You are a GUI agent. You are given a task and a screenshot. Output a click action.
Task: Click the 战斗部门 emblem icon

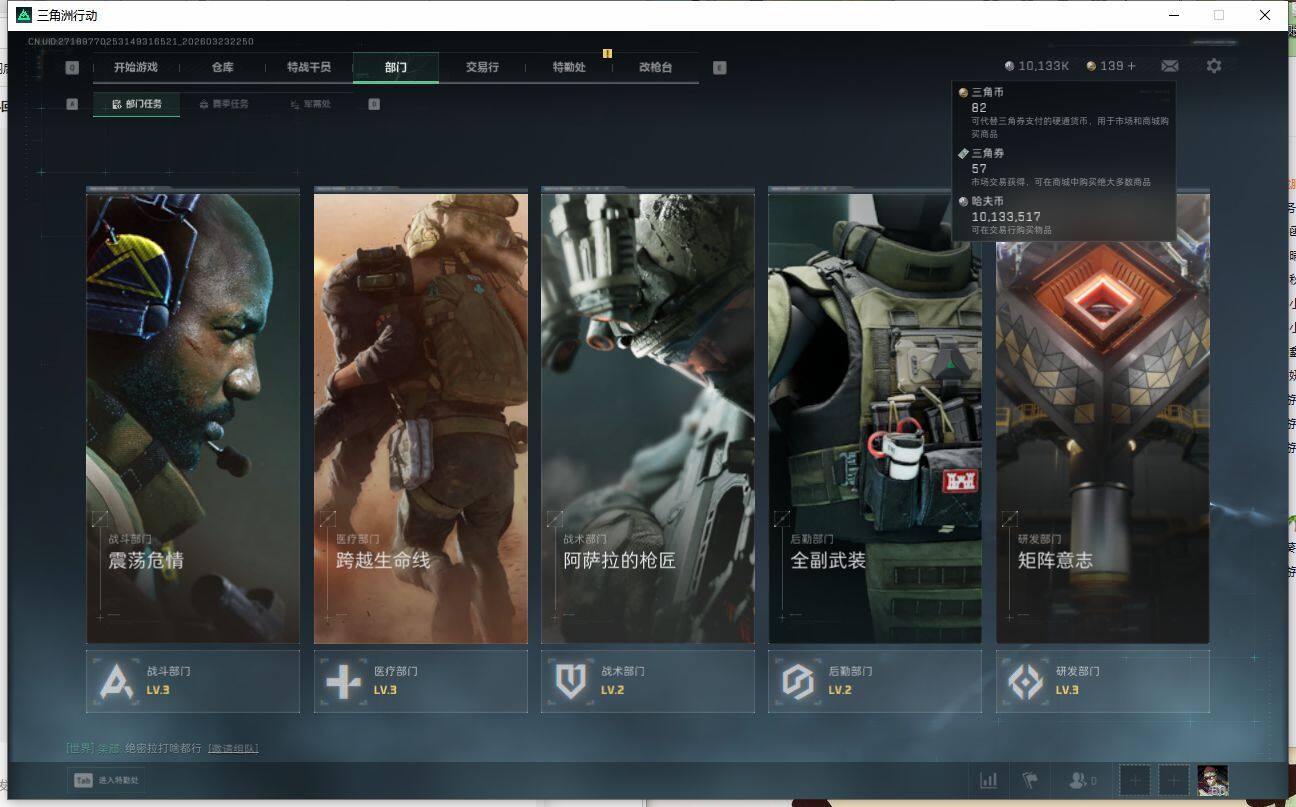point(117,682)
